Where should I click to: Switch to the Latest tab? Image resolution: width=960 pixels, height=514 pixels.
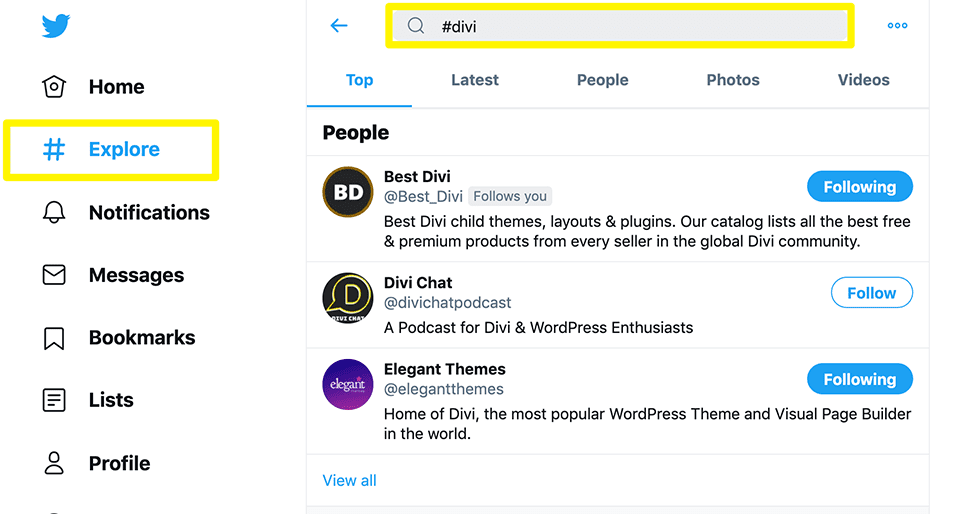[475, 80]
